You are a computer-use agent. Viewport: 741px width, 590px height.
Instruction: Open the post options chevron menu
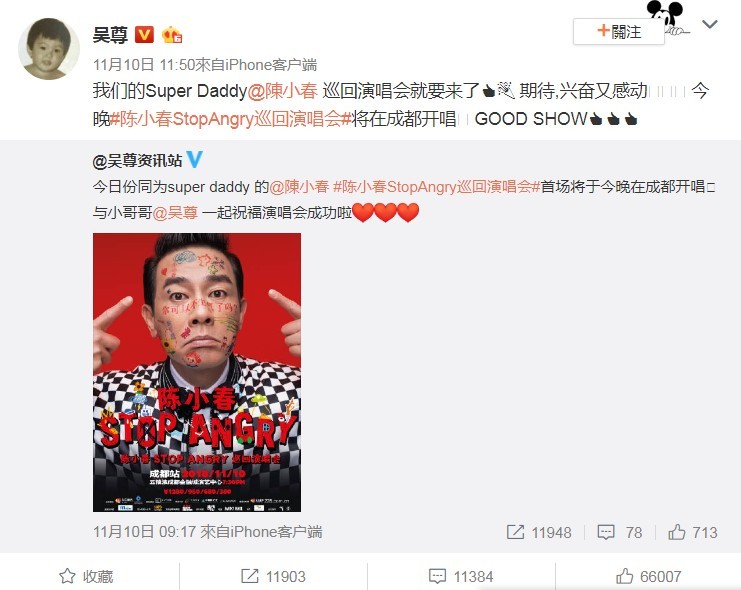pyautogui.click(x=710, y=24)
